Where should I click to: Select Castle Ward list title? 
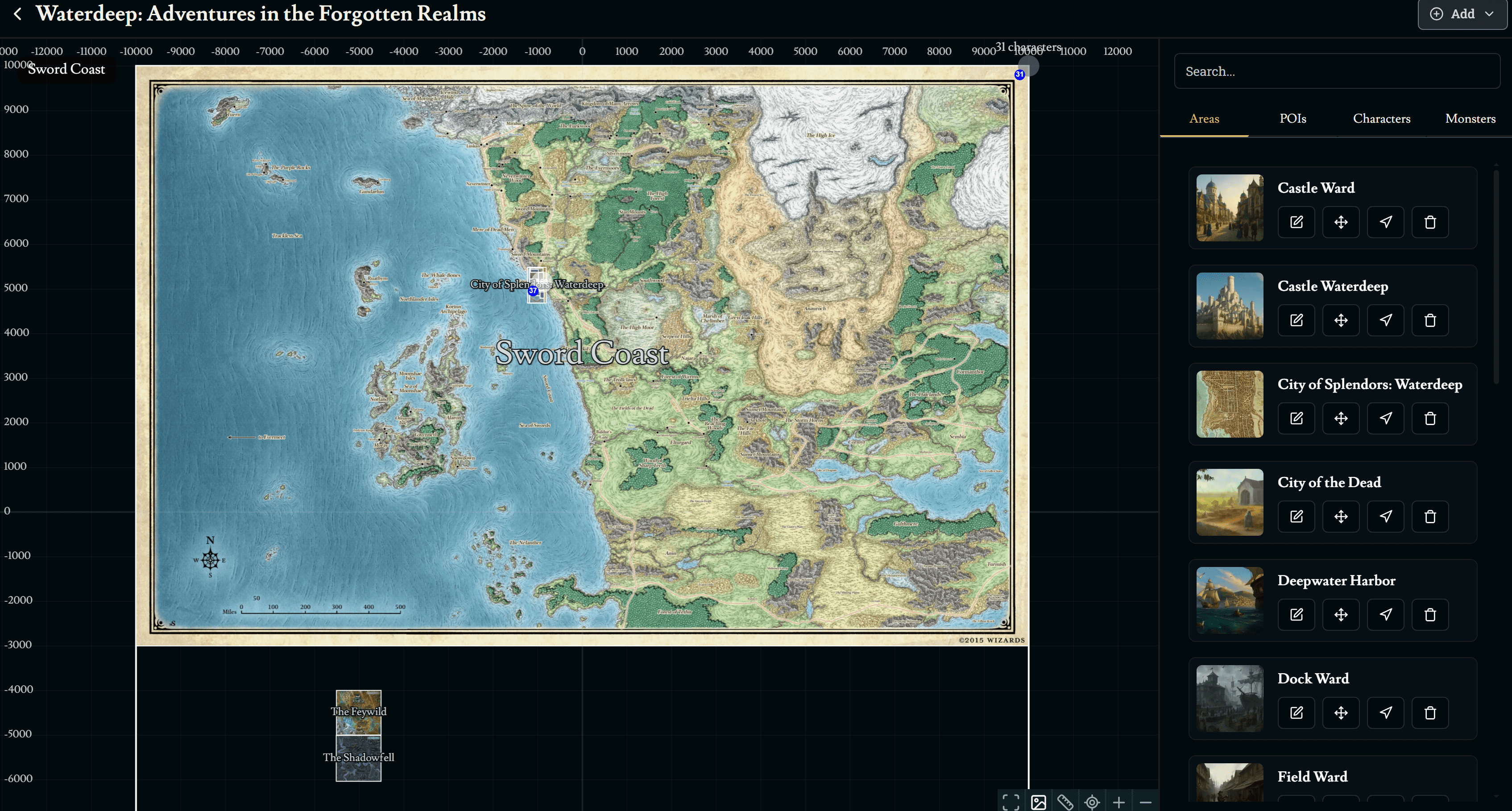(1316, 188)
